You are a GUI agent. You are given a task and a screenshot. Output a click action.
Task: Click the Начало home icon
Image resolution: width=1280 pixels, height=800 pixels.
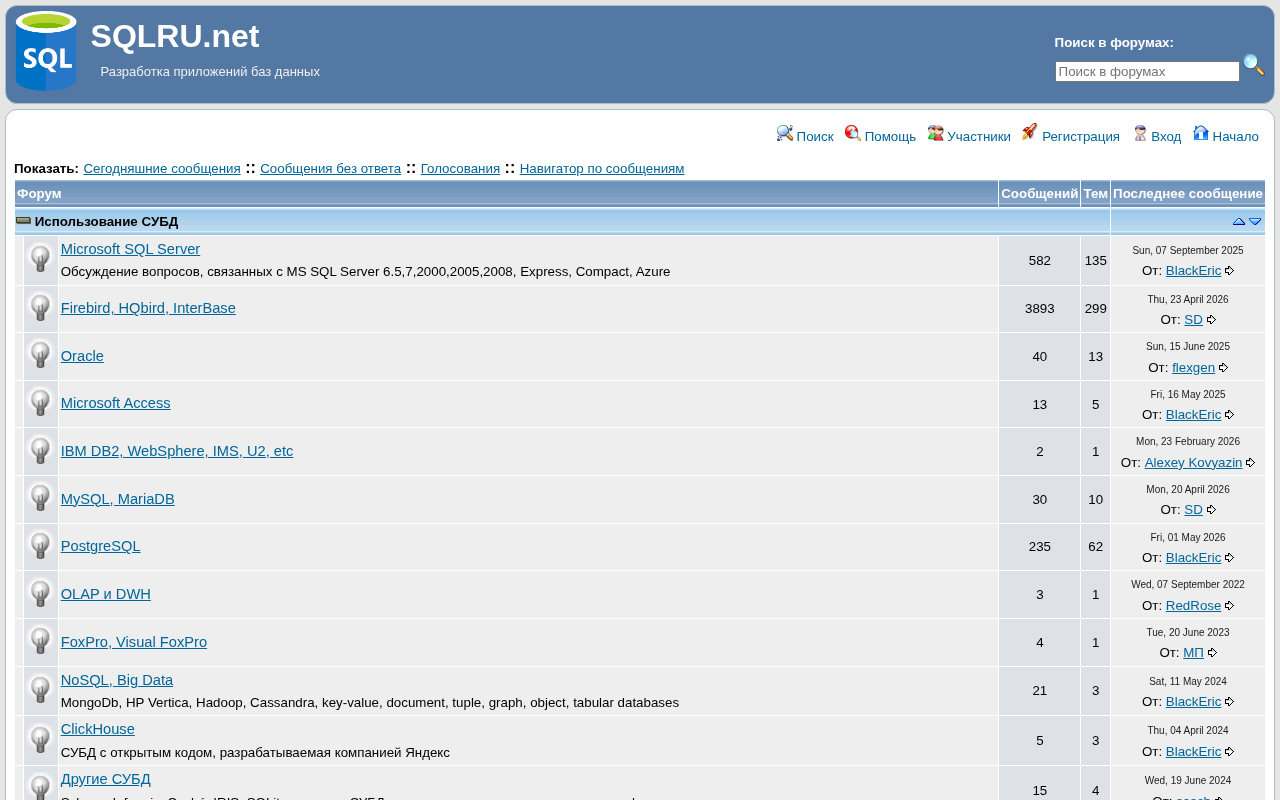coord(1201,133)
